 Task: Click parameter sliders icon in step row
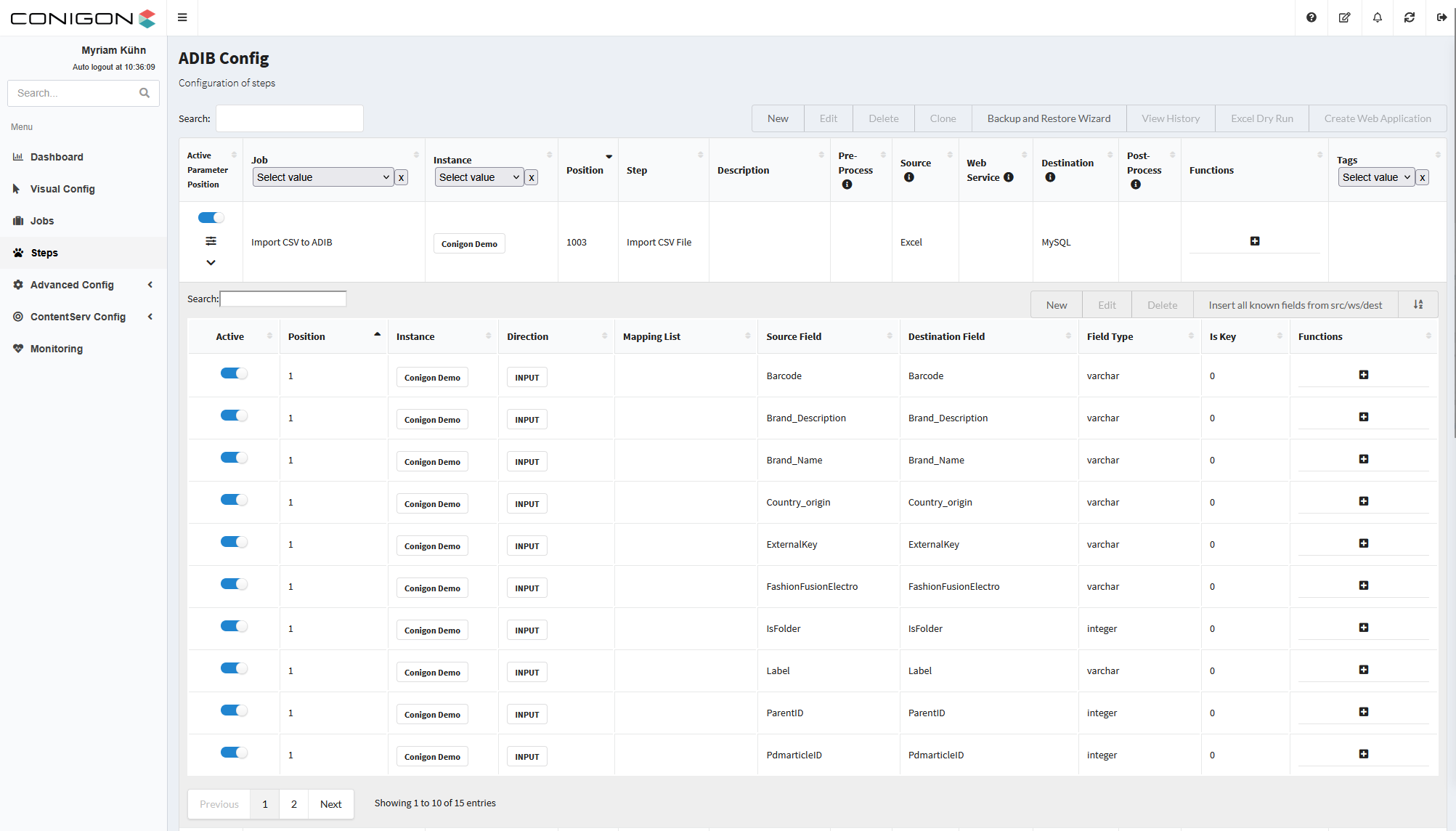pos(211,241)
